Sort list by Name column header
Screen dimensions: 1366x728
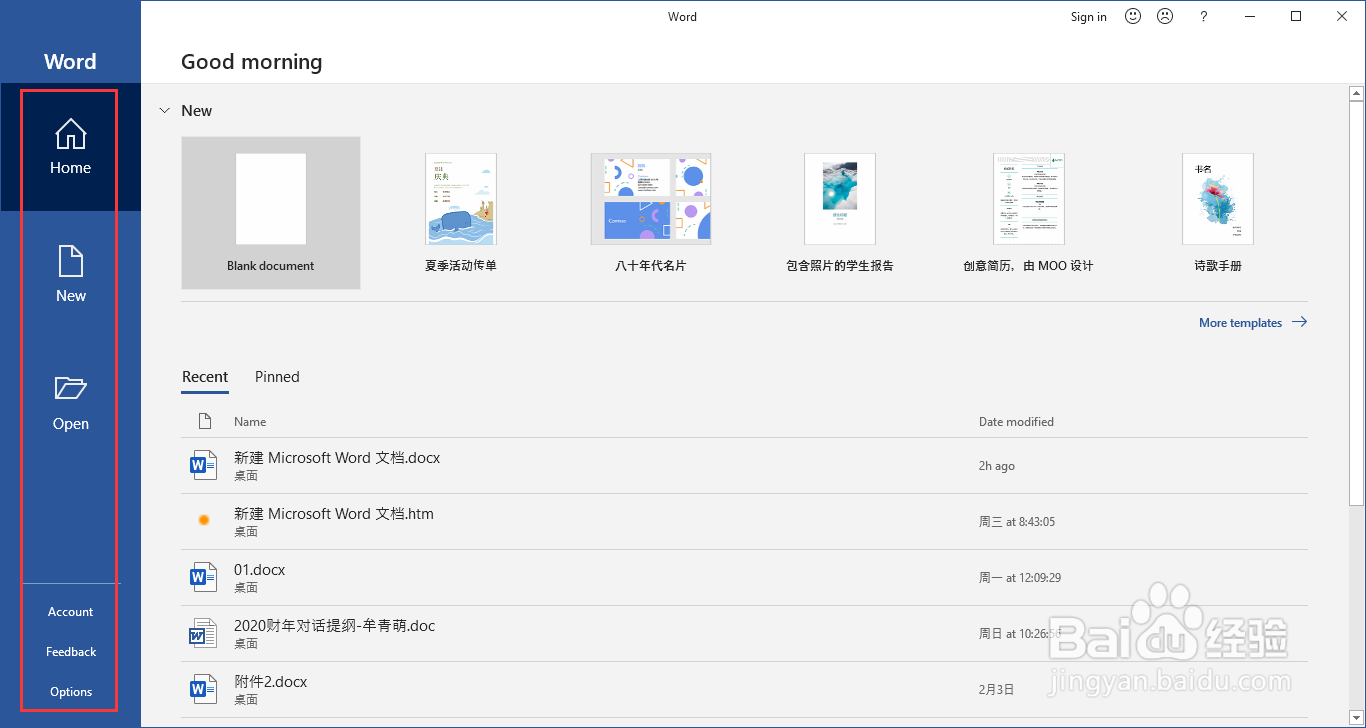coord(250,422)
